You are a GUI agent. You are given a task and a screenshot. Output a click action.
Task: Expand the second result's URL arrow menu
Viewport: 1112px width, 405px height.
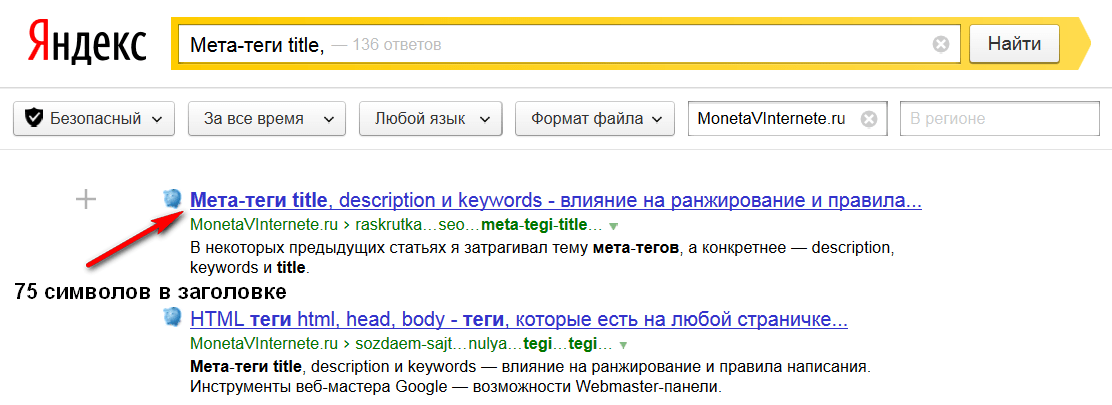tap(609, 346)
